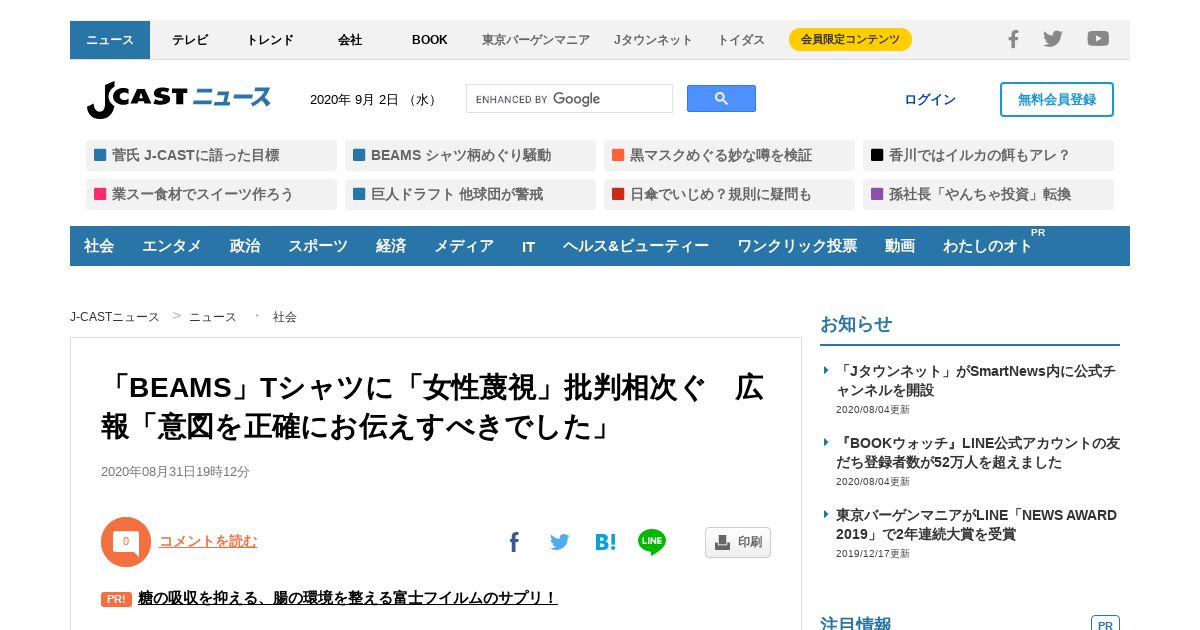Click the article headline about BEAMS Tシャツ
The width and height of the screenshot is (1200, 630).
click(x=433, y=407)
